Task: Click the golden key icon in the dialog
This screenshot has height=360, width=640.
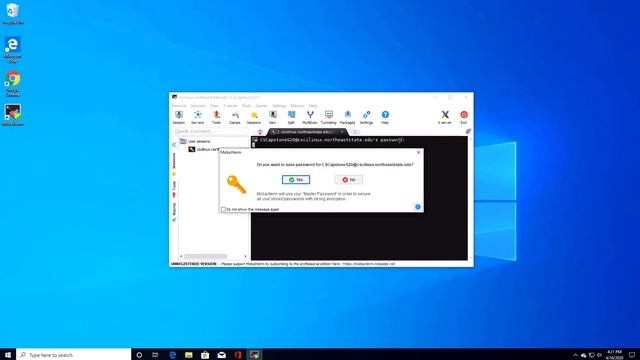Action: (236, 184)
